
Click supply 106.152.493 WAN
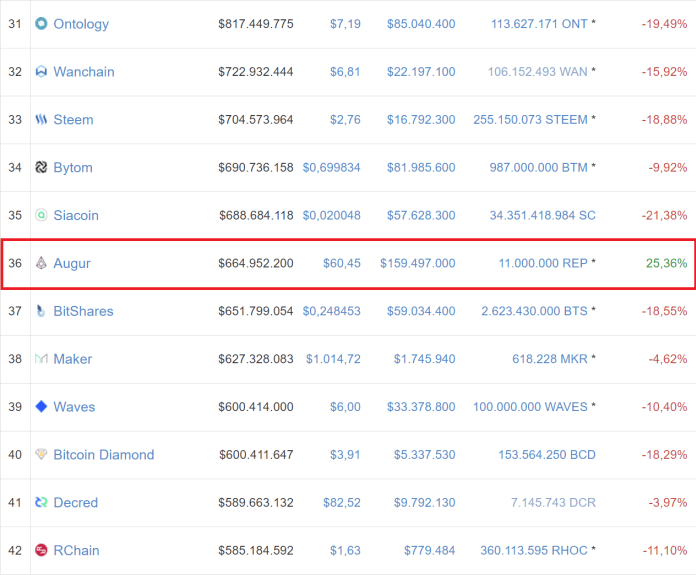(x=538, y=72)
